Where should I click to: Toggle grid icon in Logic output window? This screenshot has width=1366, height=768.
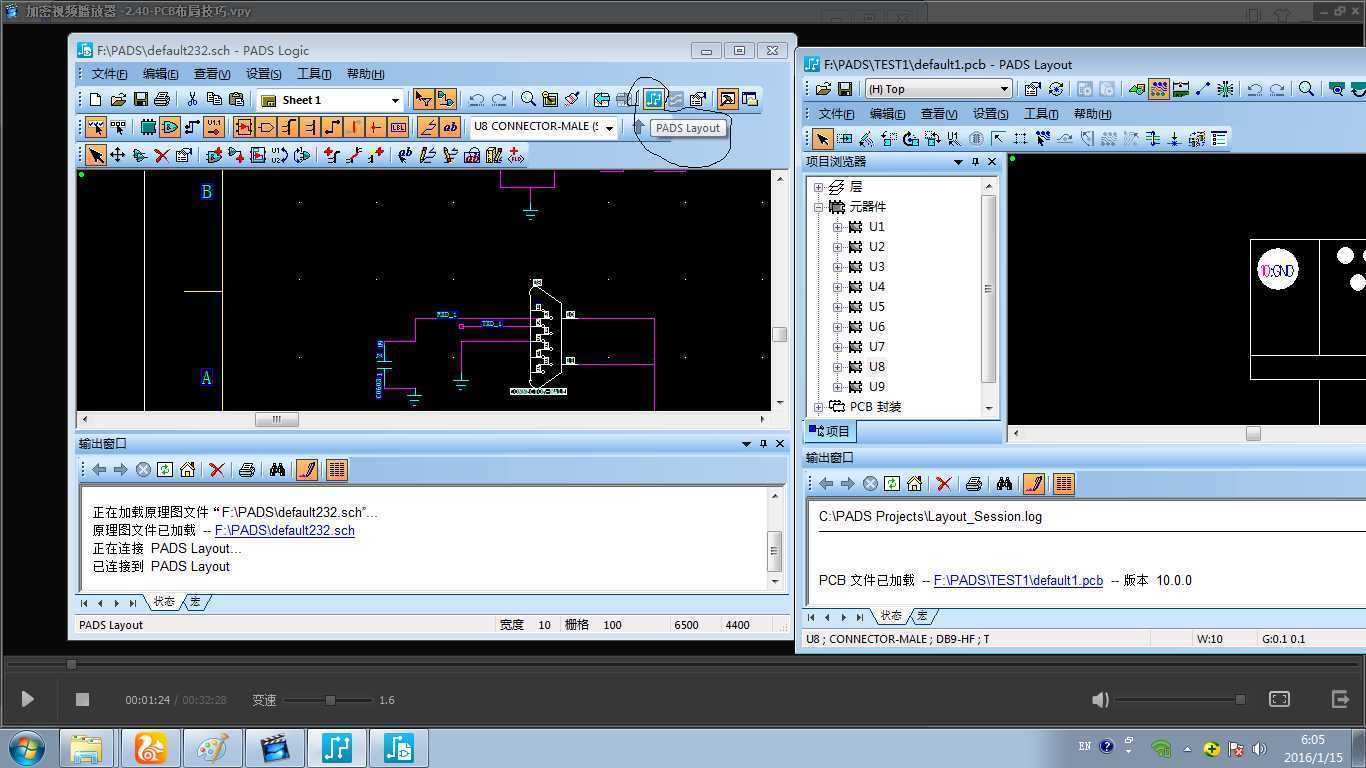tap(337, 469)
